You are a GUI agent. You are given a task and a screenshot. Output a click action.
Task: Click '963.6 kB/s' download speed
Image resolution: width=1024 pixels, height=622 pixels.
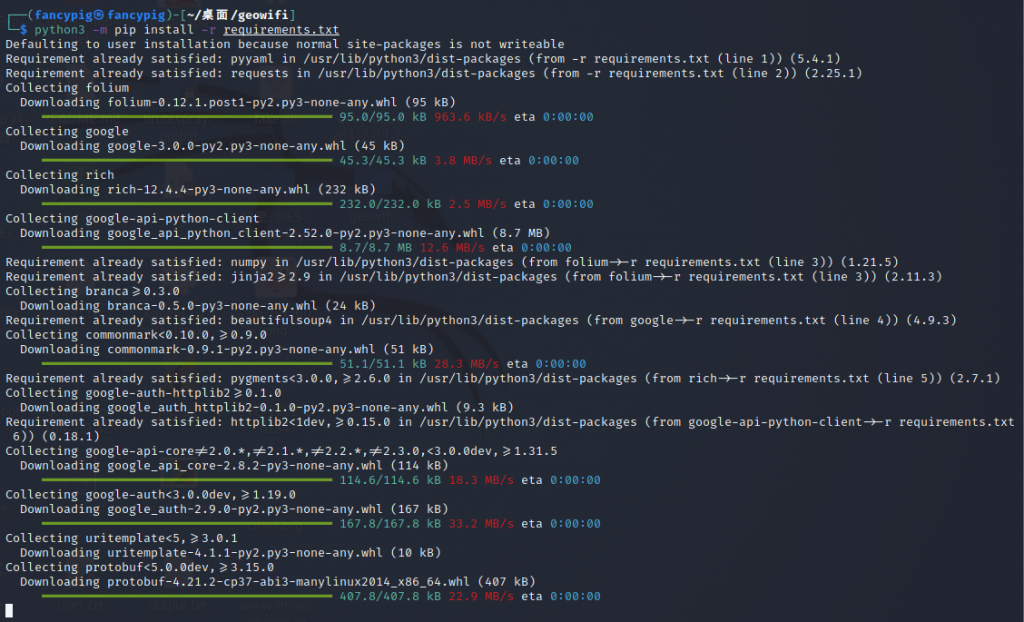pos(470,117)
